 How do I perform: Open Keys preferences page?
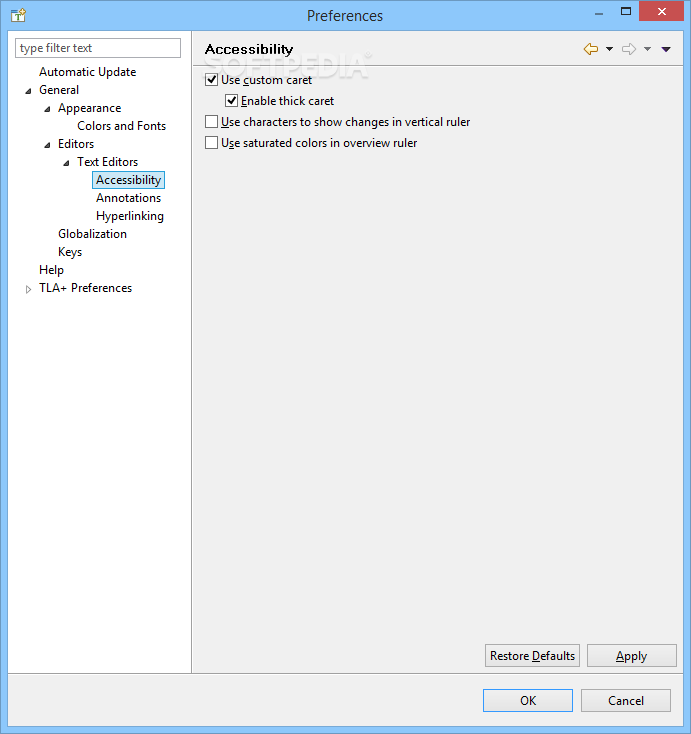[x=70, y=252]
